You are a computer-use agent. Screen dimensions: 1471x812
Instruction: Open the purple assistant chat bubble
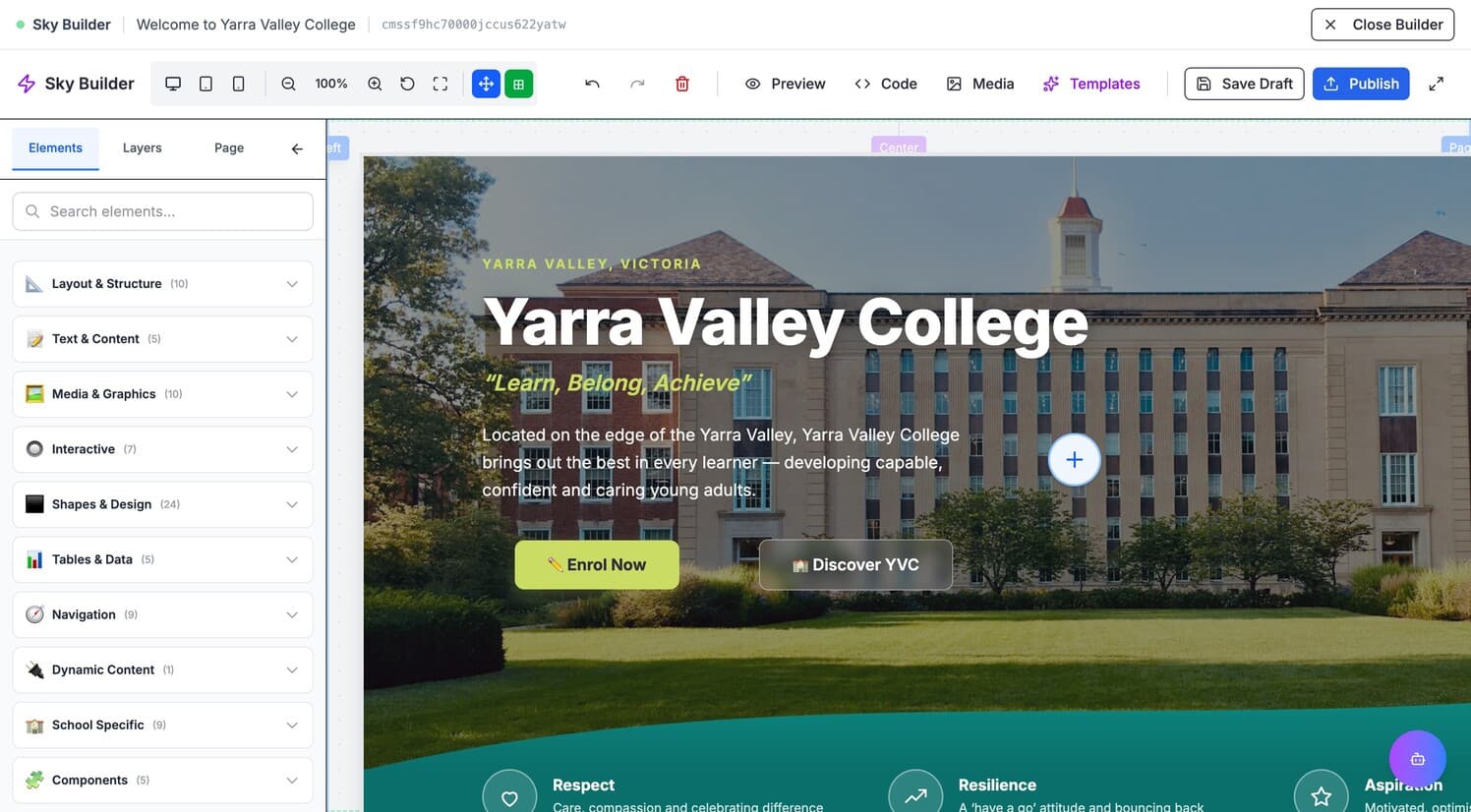click(x=1417, y=759)
